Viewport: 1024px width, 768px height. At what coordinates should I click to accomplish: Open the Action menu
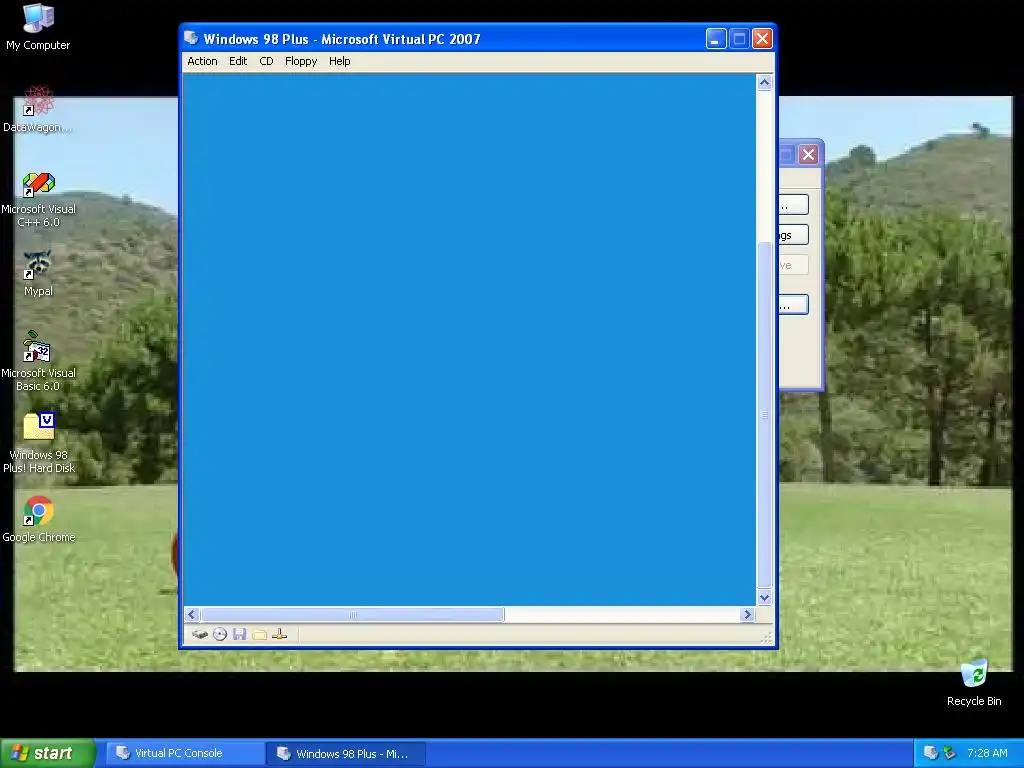(x=202, y=61)
